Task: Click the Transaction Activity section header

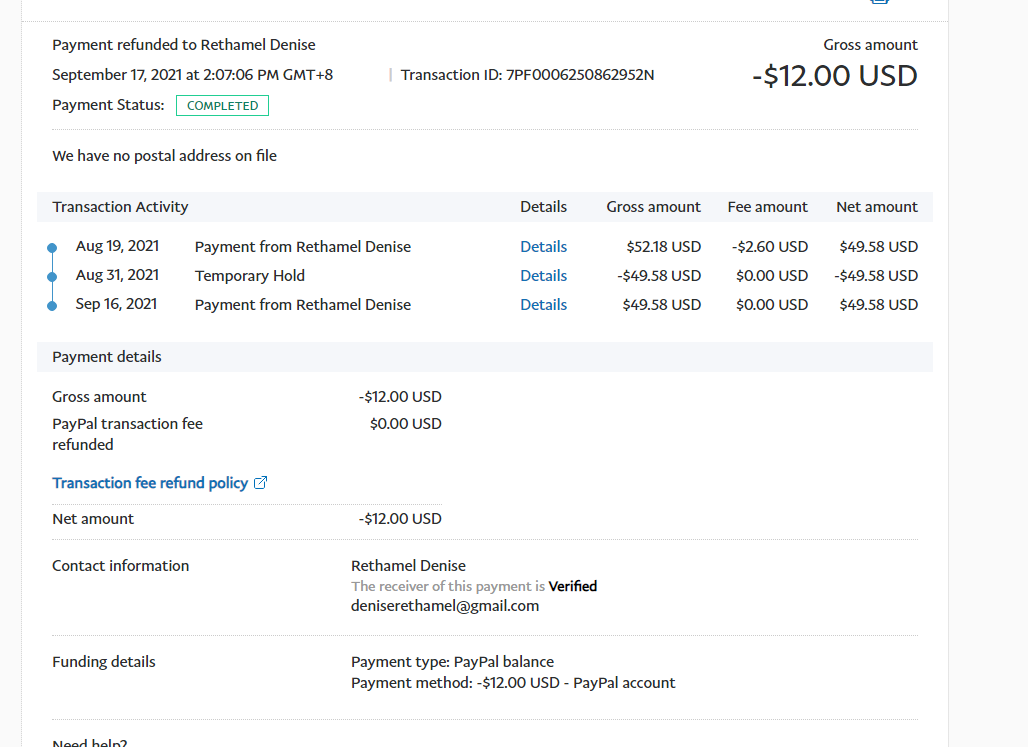Action: (120, 207)
